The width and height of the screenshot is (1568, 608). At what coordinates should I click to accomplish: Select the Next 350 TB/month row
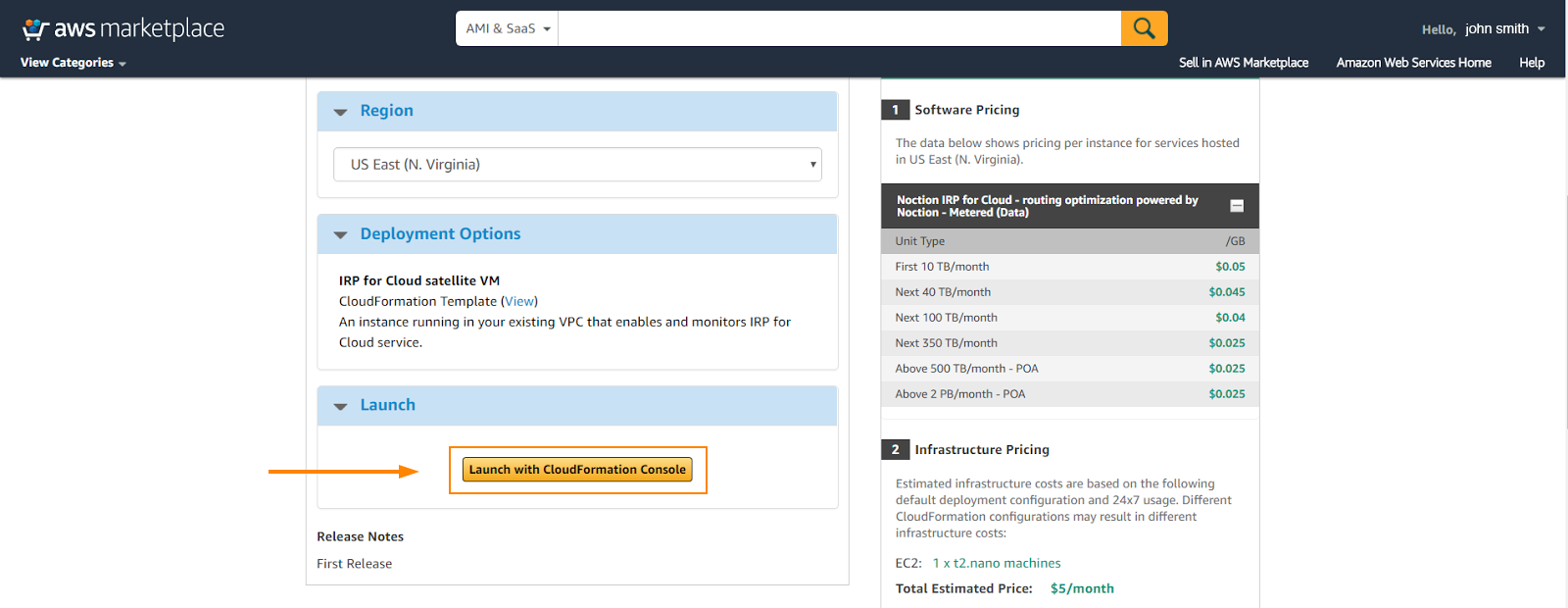pyautogui.click(x=1070, y=343)
